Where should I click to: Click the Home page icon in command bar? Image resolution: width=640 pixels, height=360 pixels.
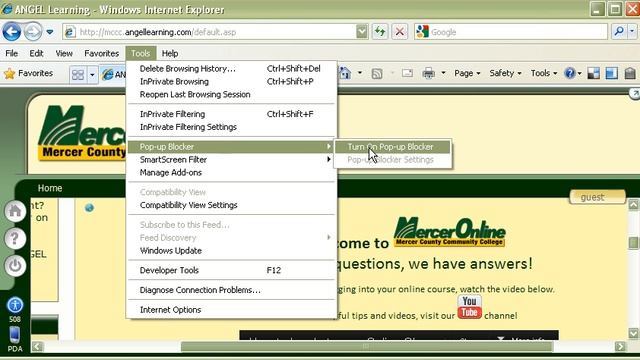(345, 73)
